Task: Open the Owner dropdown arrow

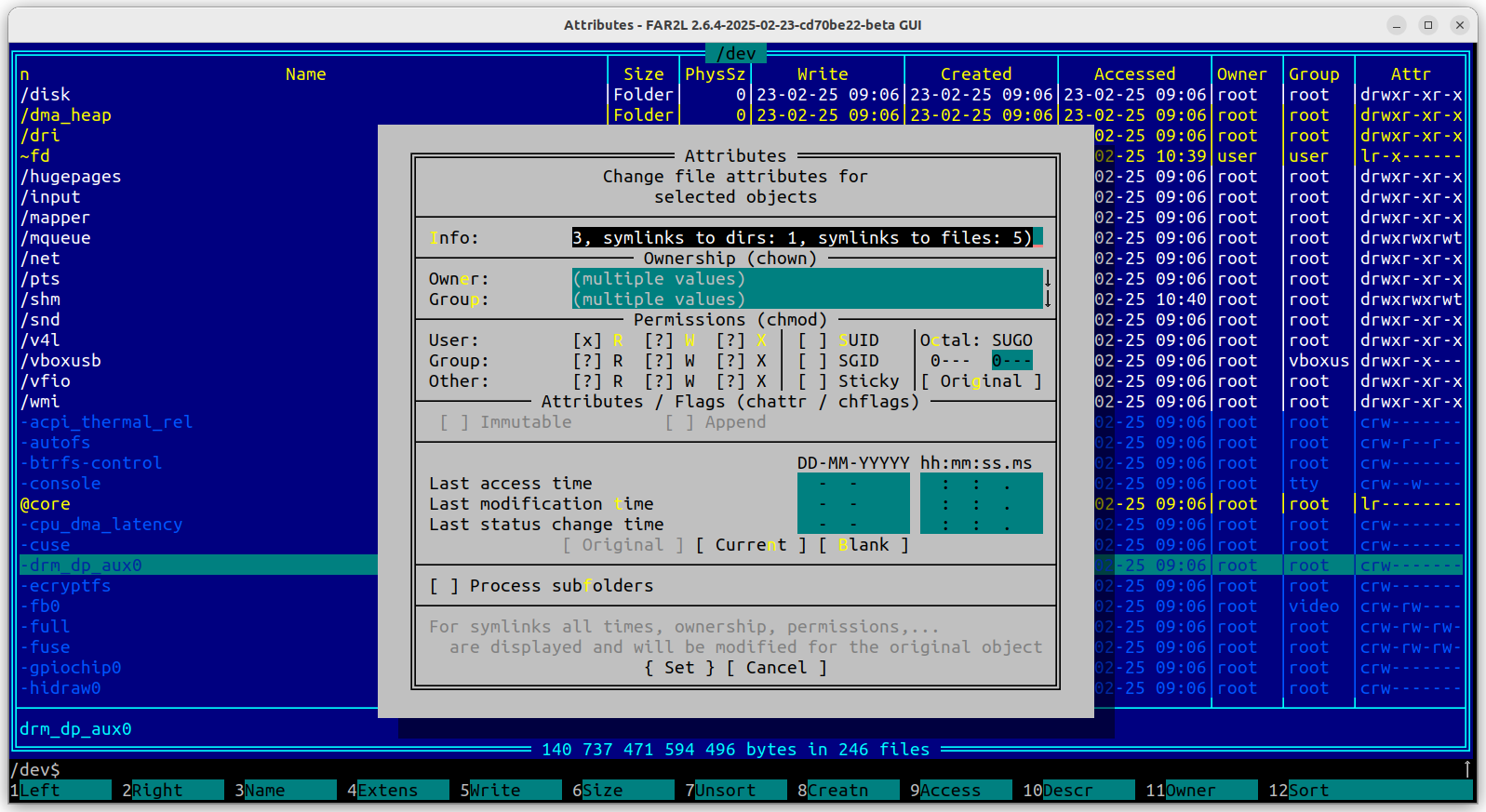Action: [x=1048, y=279]
